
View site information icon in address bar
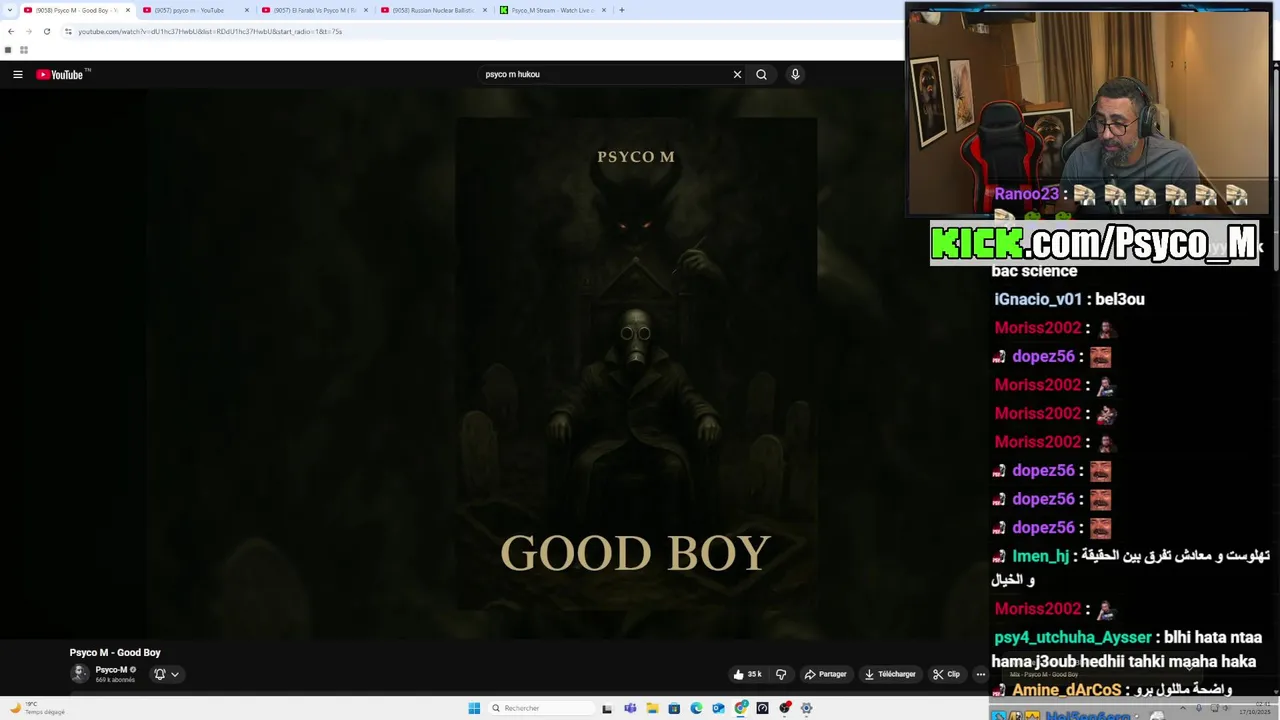coord(68,31)
